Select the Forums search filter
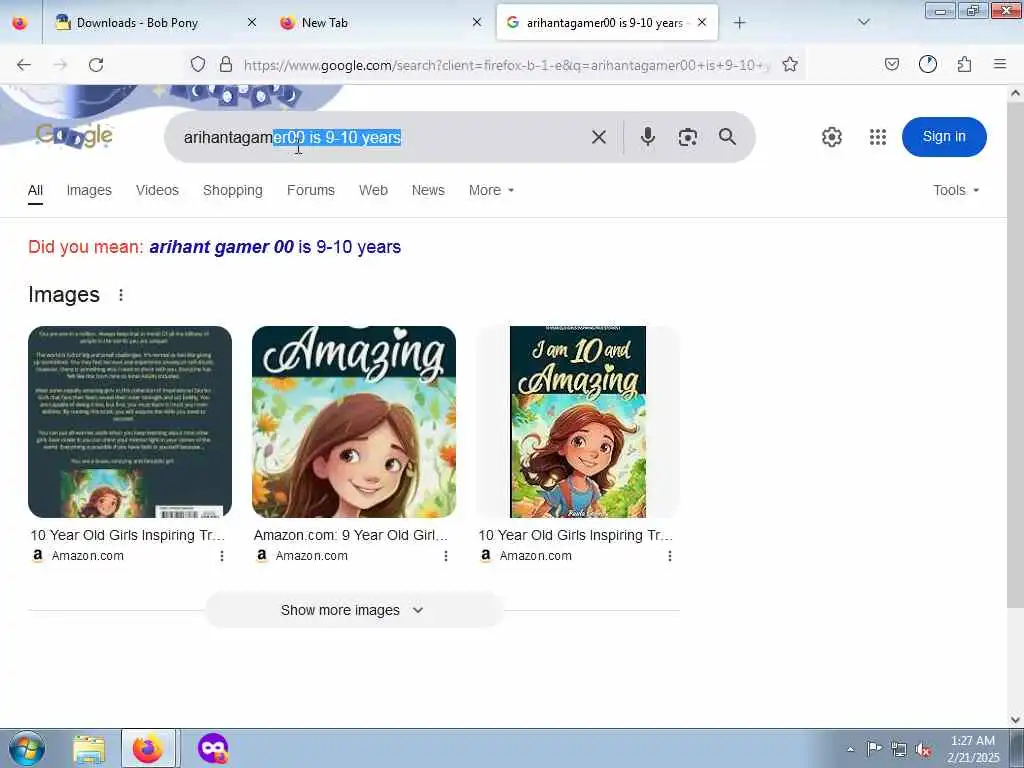 coord(311,190)
